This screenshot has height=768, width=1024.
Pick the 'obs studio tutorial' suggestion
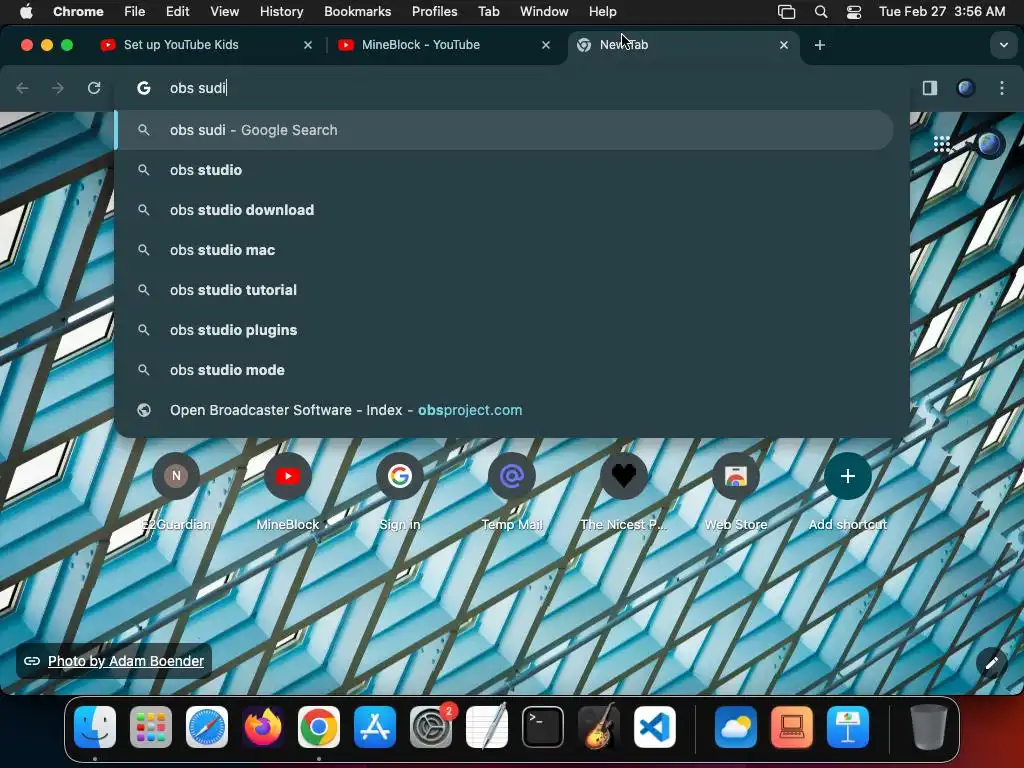504,290
